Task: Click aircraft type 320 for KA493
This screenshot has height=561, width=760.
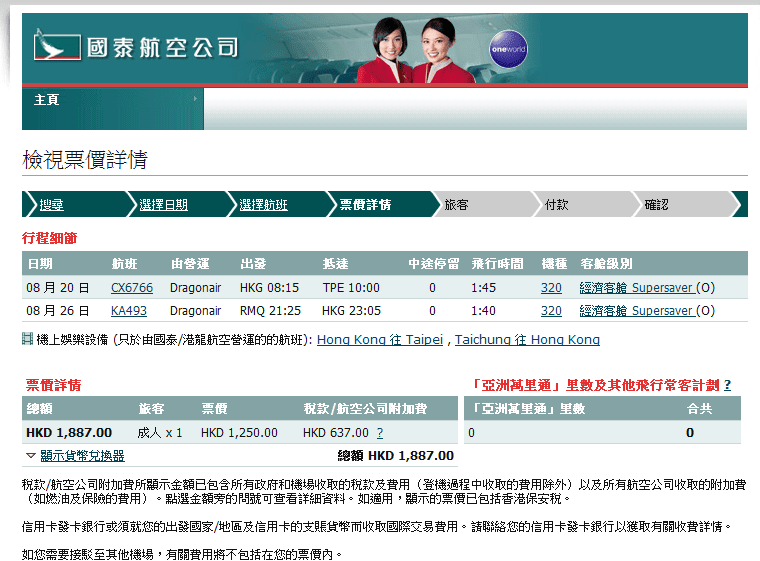Action: coord(551,311)
